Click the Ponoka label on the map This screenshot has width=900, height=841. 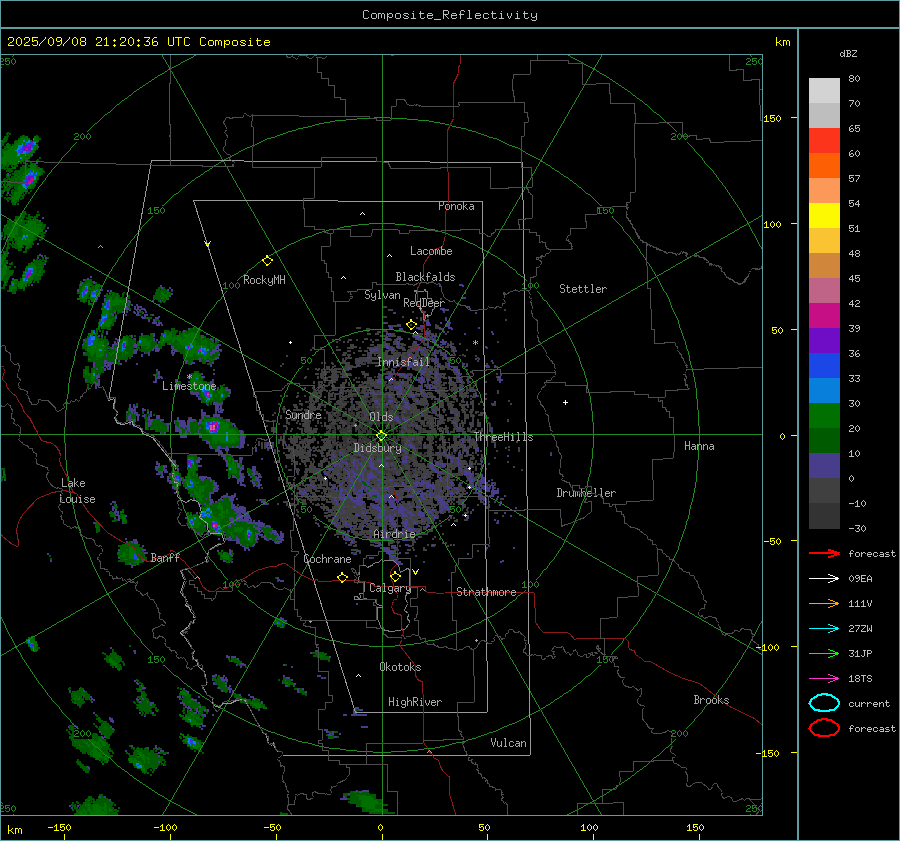(x=456, y=206)
